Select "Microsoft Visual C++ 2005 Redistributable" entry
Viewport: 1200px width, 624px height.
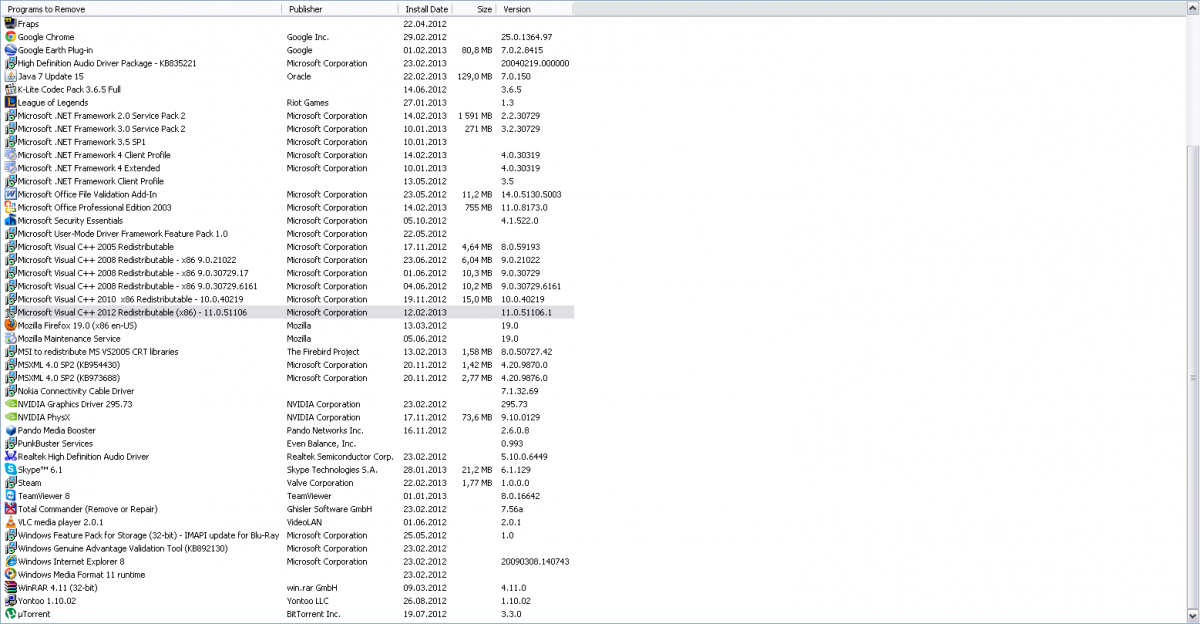click(x=96, y=247)
